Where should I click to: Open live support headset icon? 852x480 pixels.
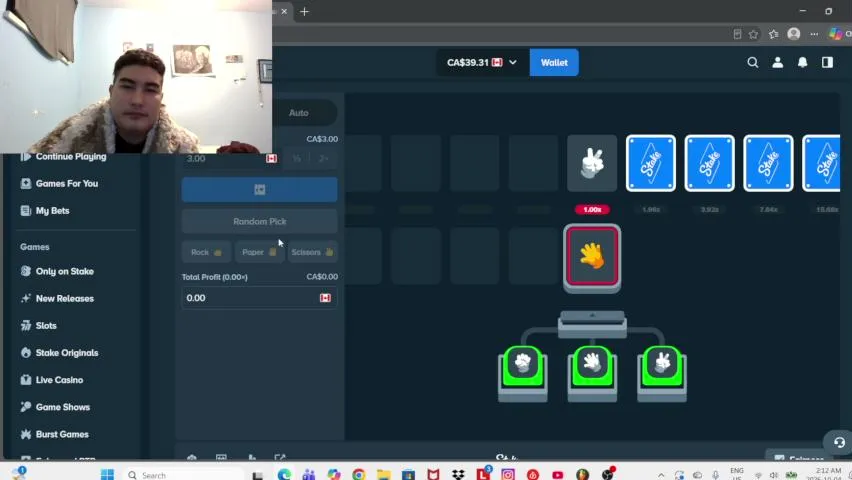839,442
